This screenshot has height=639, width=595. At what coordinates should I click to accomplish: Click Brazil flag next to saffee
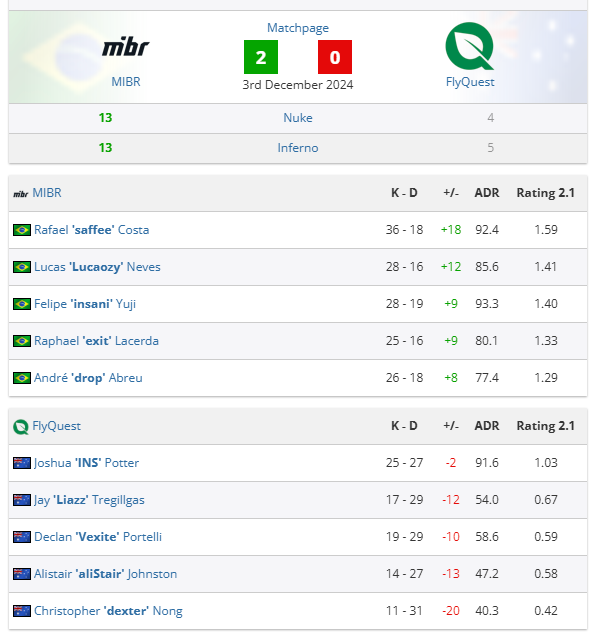[22, 230]
